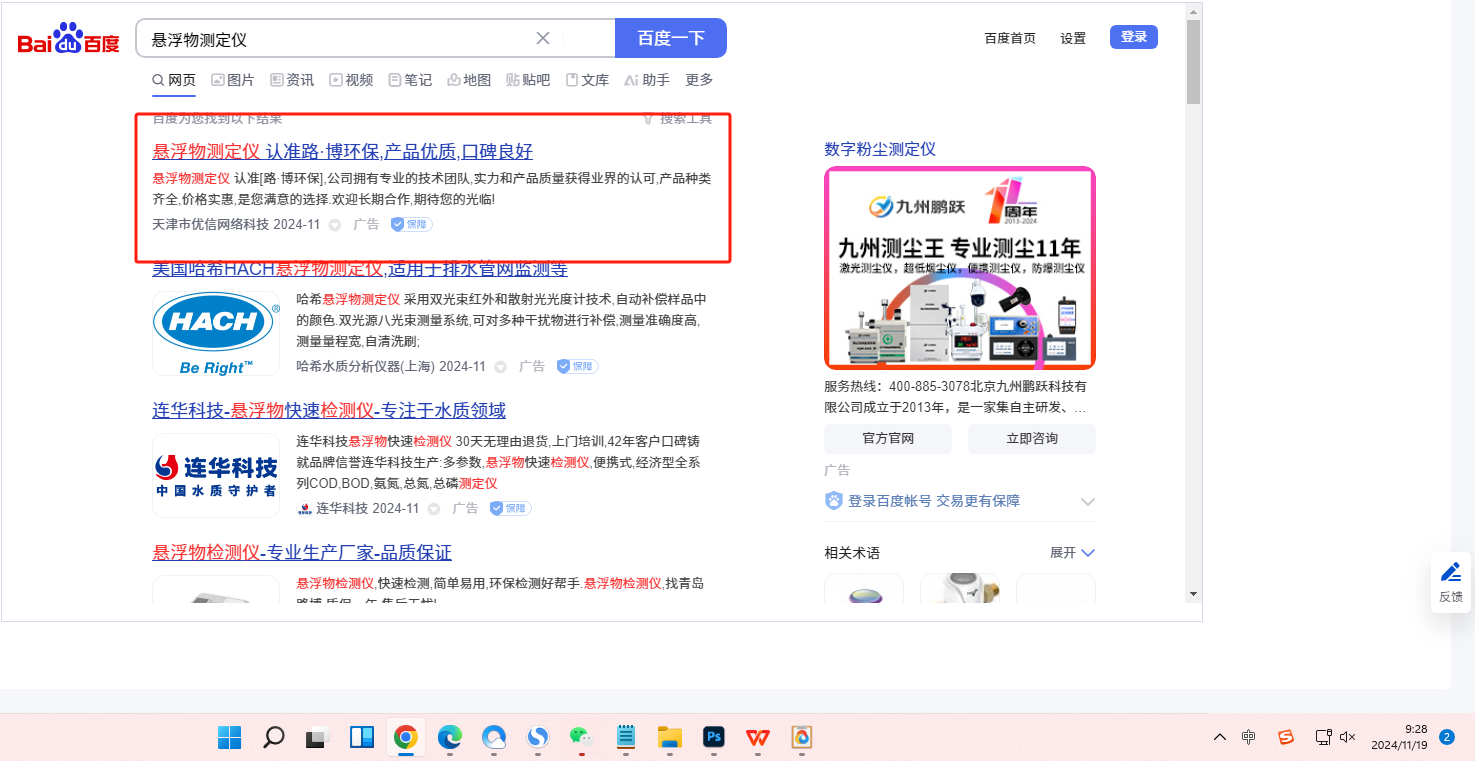Clear the search box with the X icon
The height and width of the screenshot is (761, 1475).
click(543, 39)
